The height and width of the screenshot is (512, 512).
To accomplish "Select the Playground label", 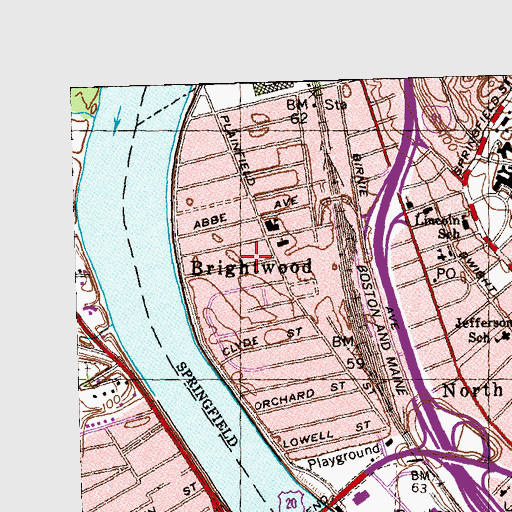I will 343,457.
